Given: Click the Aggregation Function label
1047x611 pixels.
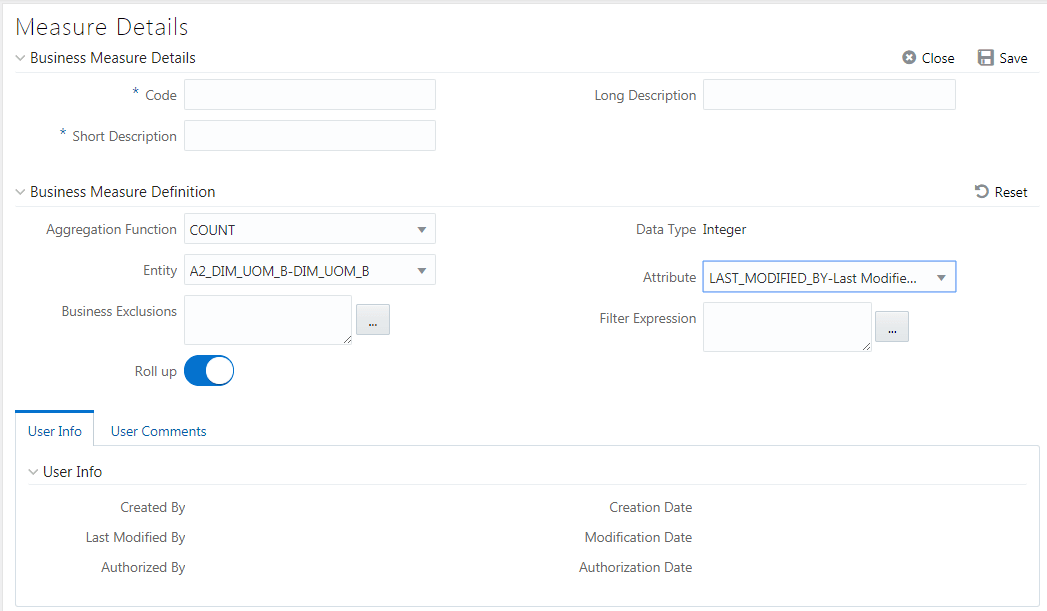Looking at the screenshot, I should 112,230.
